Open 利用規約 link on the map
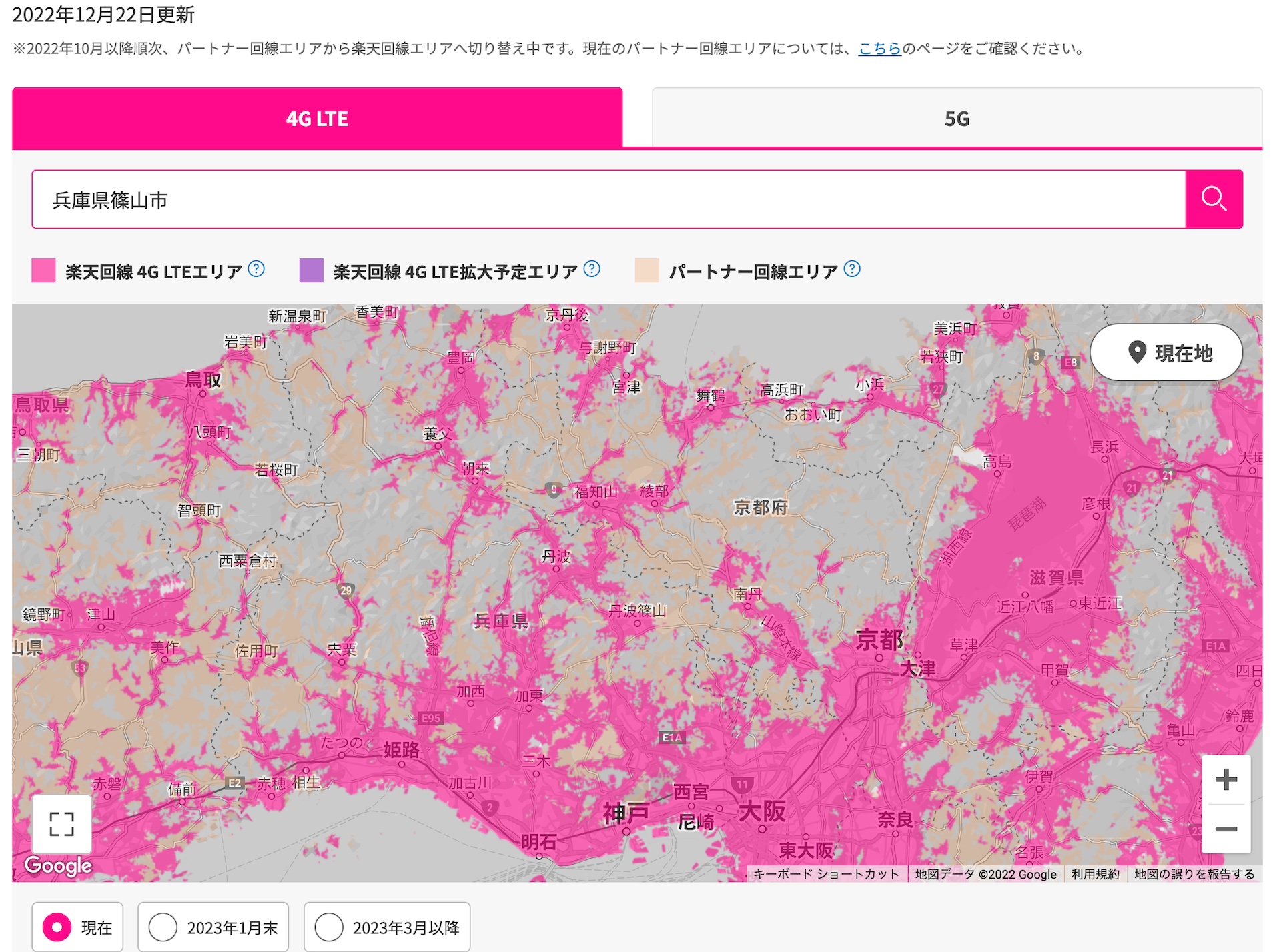This screenshot has width=1281, height=952. click(1095, 874)
